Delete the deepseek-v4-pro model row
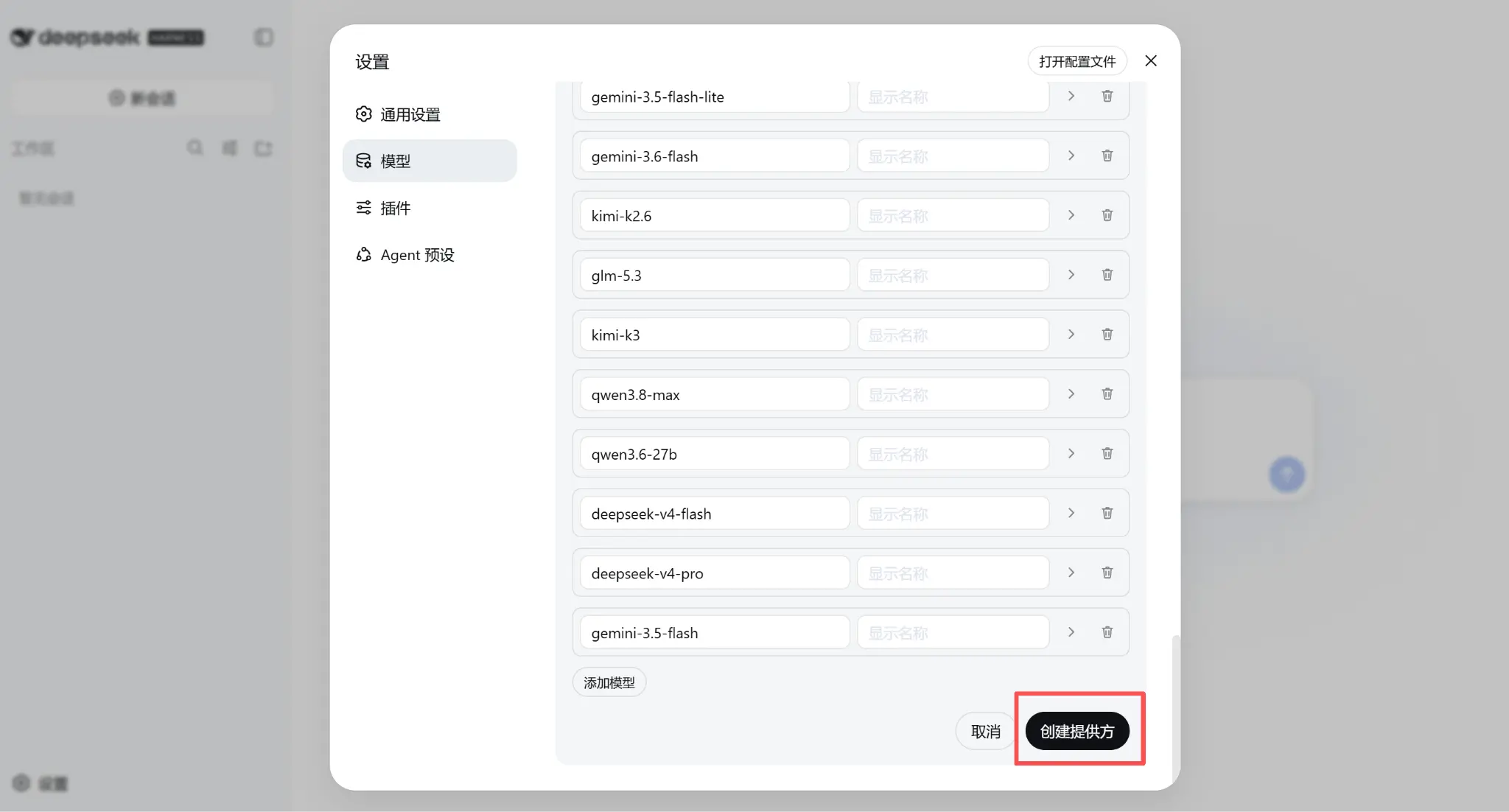The width and height of the screenshot is (1509, 812). [x=1107, y=573]
